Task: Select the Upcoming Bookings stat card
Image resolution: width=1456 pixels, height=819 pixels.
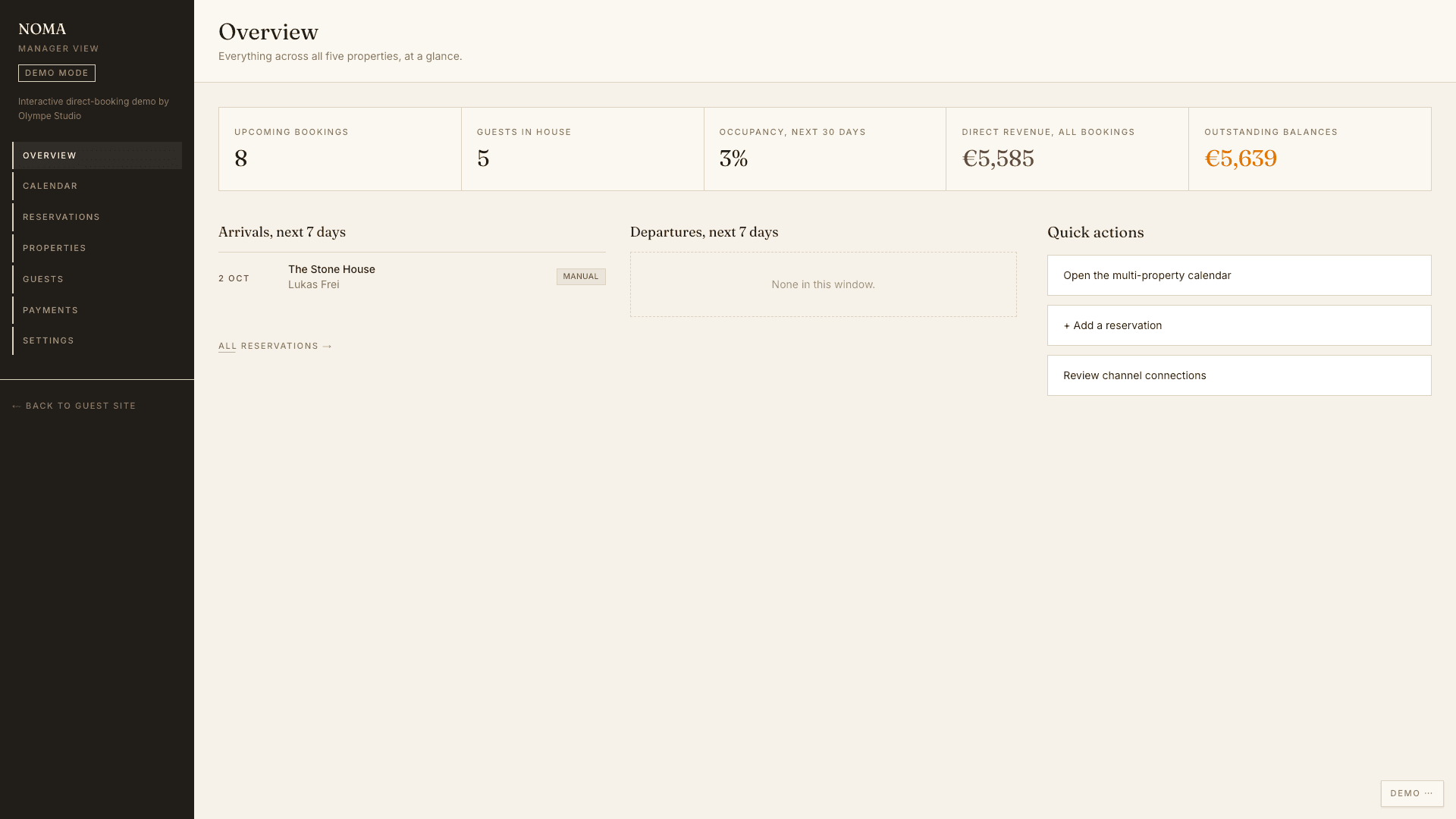Action: click(x=340, y=149)
